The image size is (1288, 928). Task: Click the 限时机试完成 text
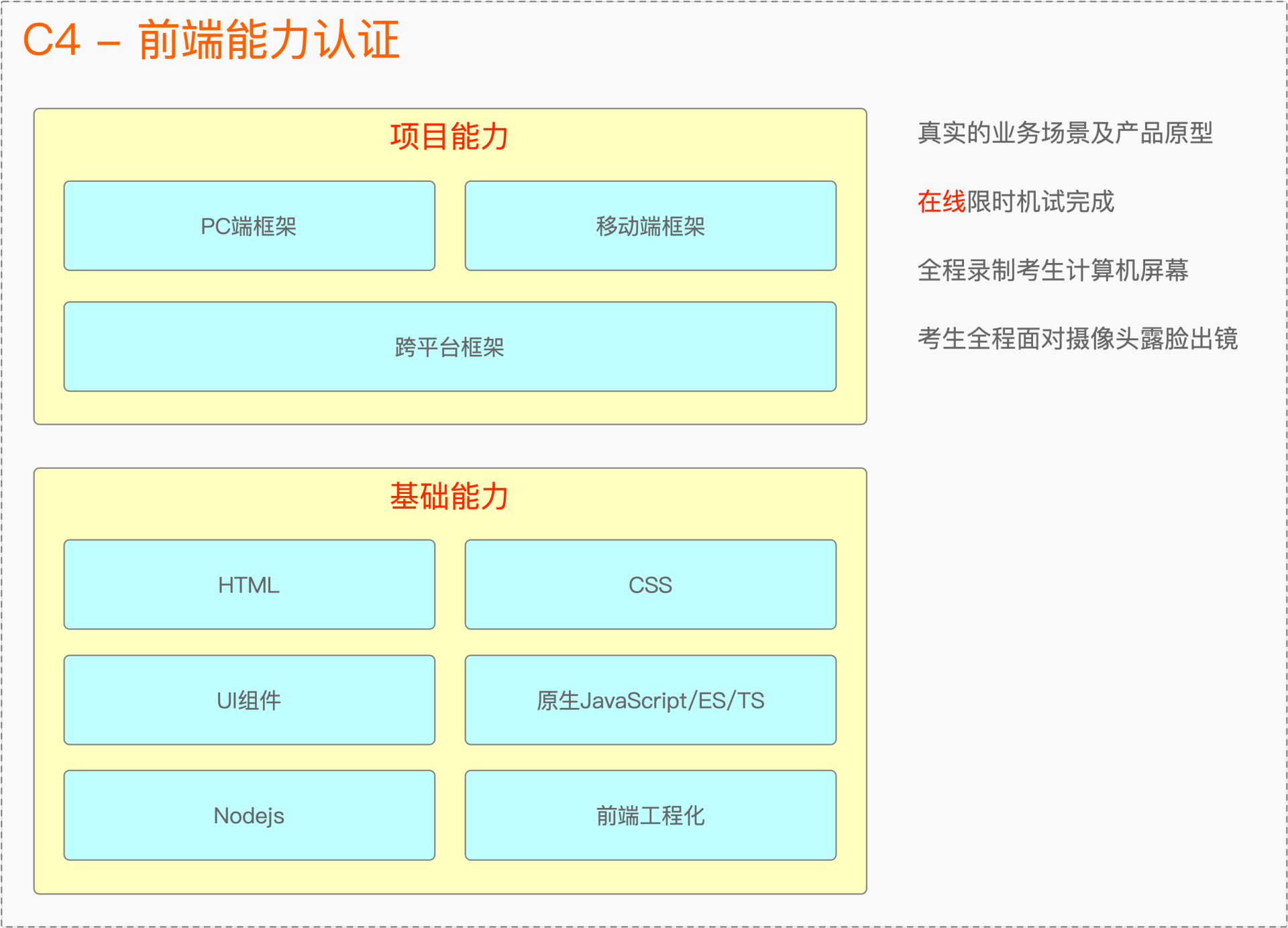(x=1040, y=201)
